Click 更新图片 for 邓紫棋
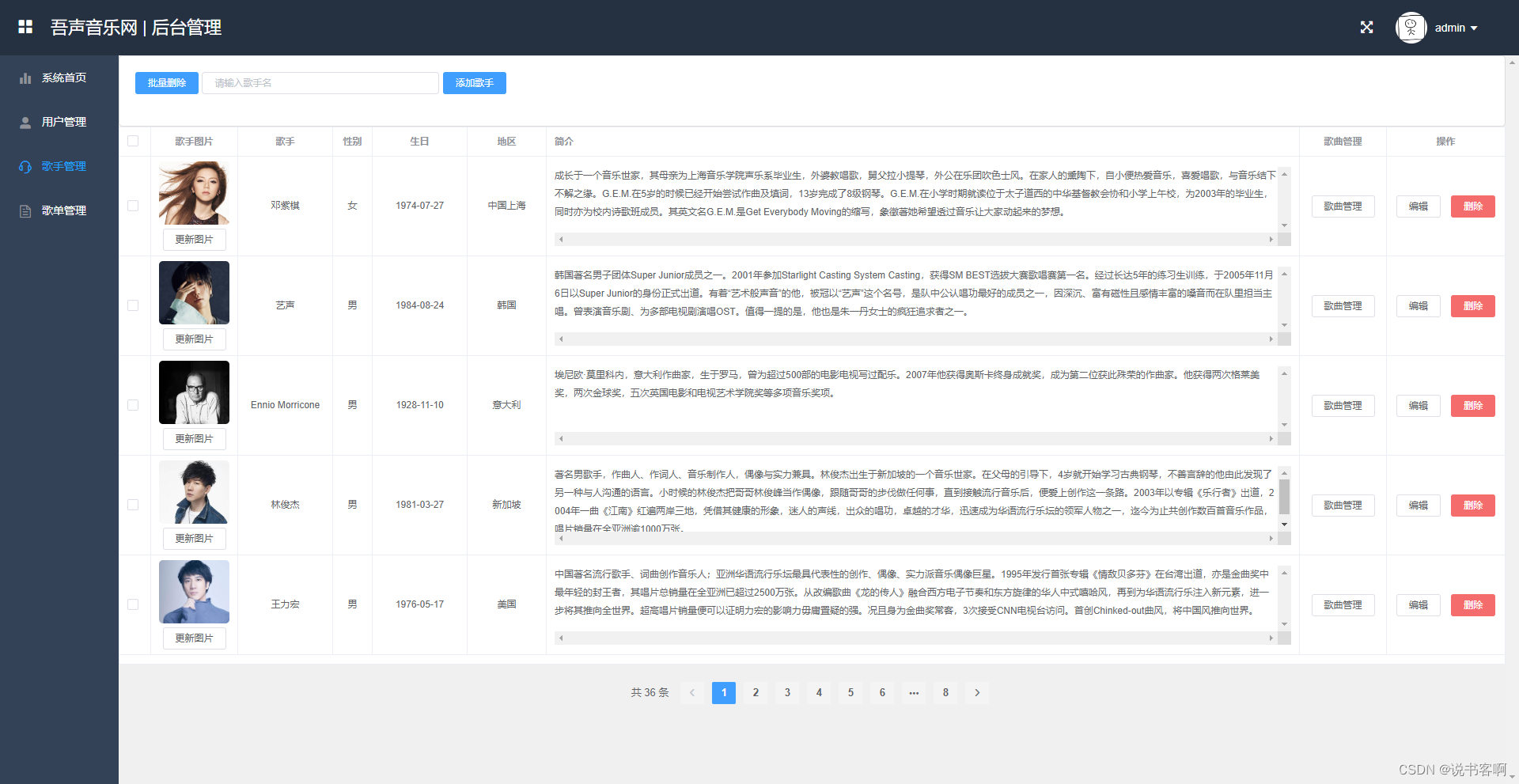Viewport: 1519px width, 784px height. pyautogui.click(x=195, y=240)
